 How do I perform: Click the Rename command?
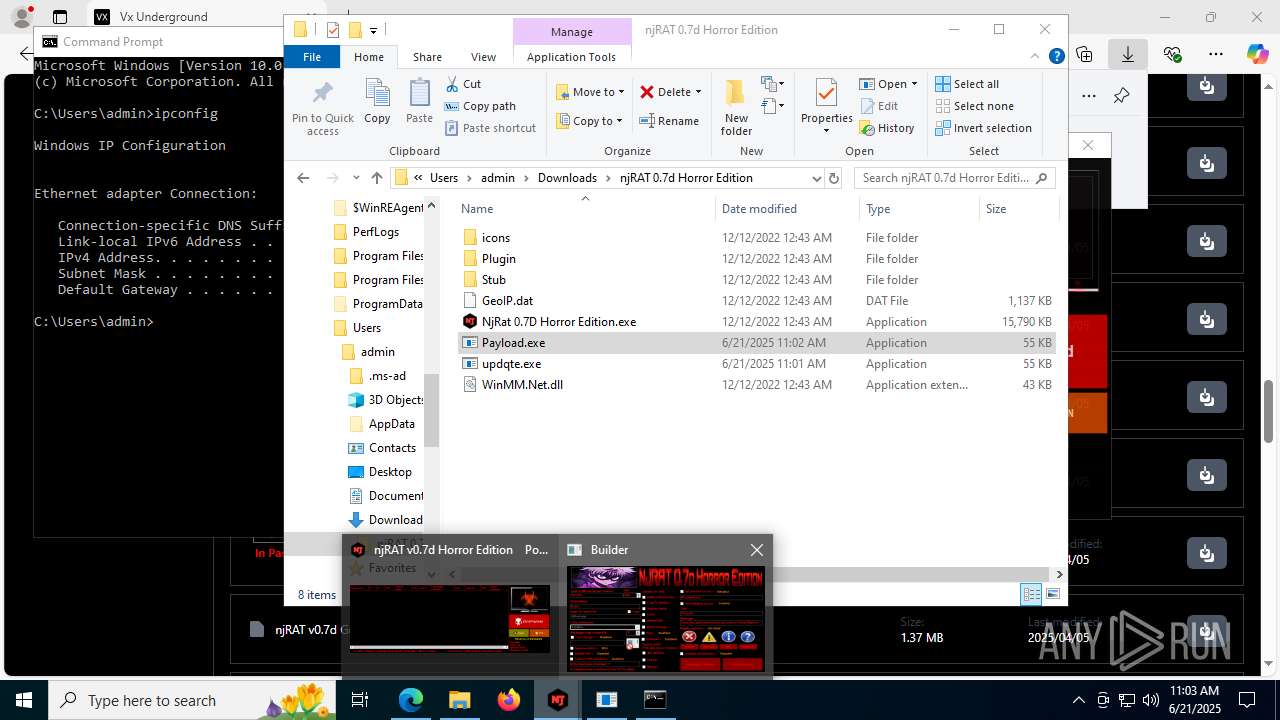[x=670, y=121]
